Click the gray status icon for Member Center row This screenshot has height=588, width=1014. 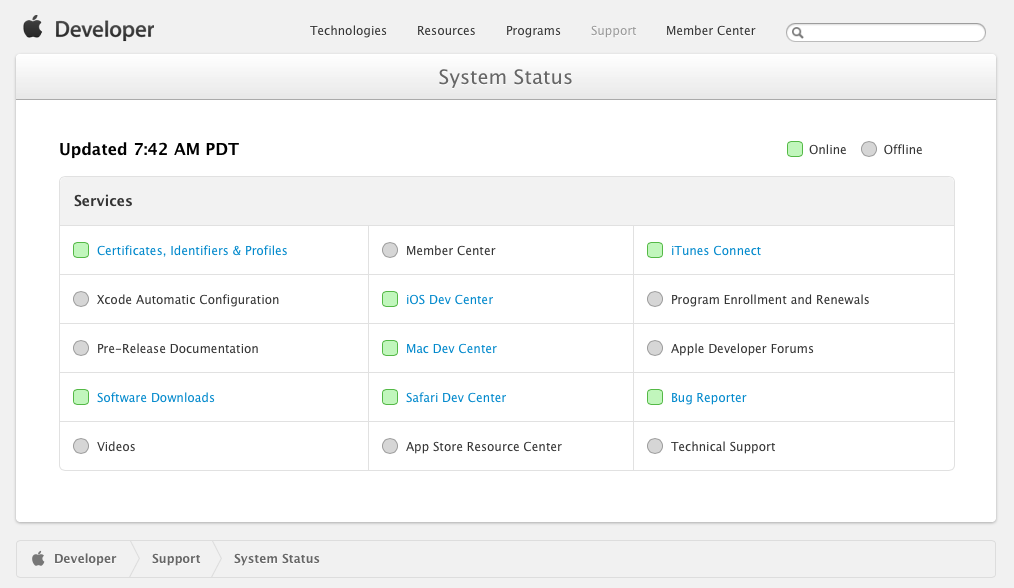tap(390, 250)
